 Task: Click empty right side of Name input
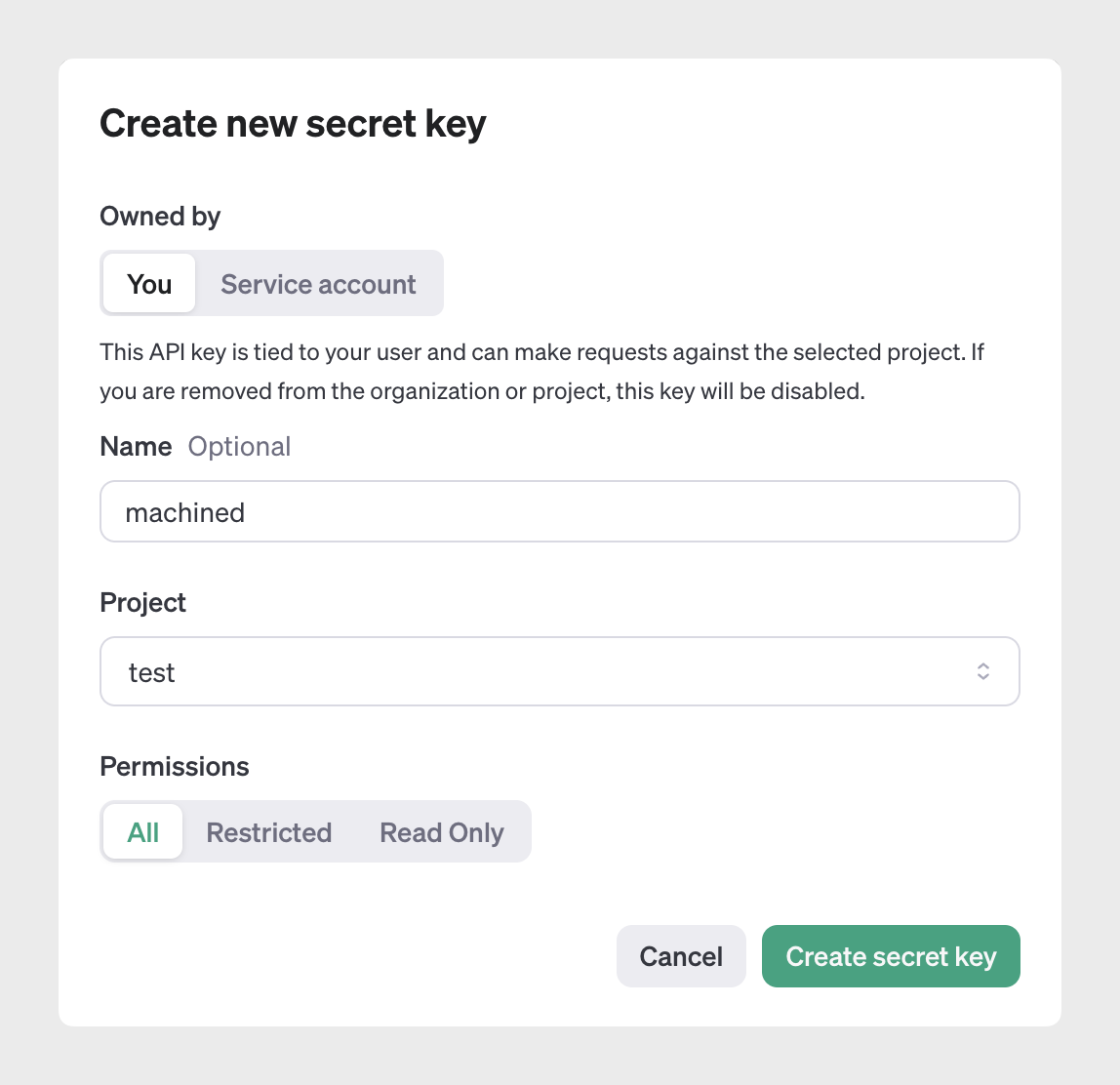click(829, 511)
